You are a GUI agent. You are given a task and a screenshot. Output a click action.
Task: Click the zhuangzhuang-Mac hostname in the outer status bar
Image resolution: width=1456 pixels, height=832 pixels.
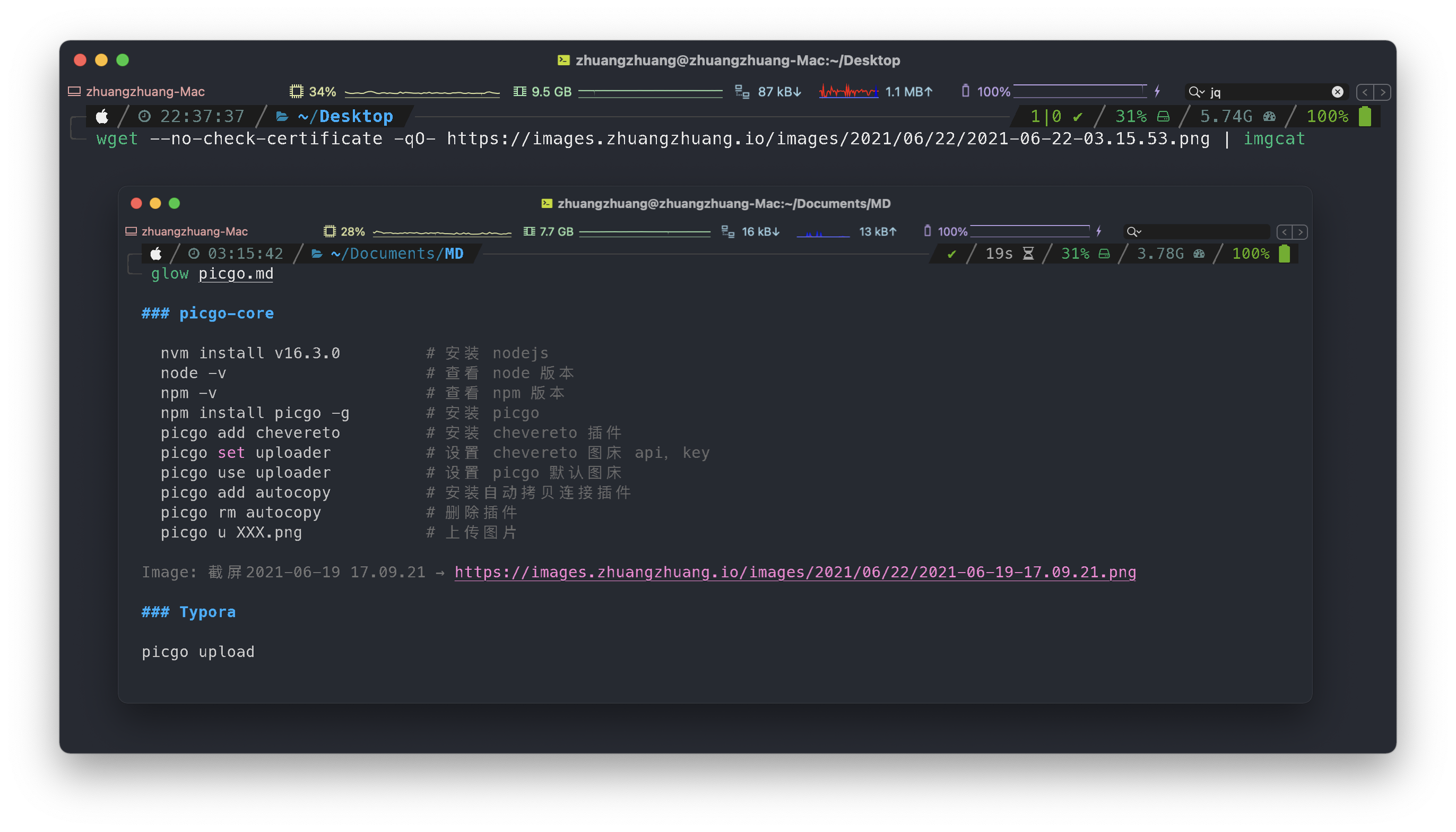click(145, 91)
